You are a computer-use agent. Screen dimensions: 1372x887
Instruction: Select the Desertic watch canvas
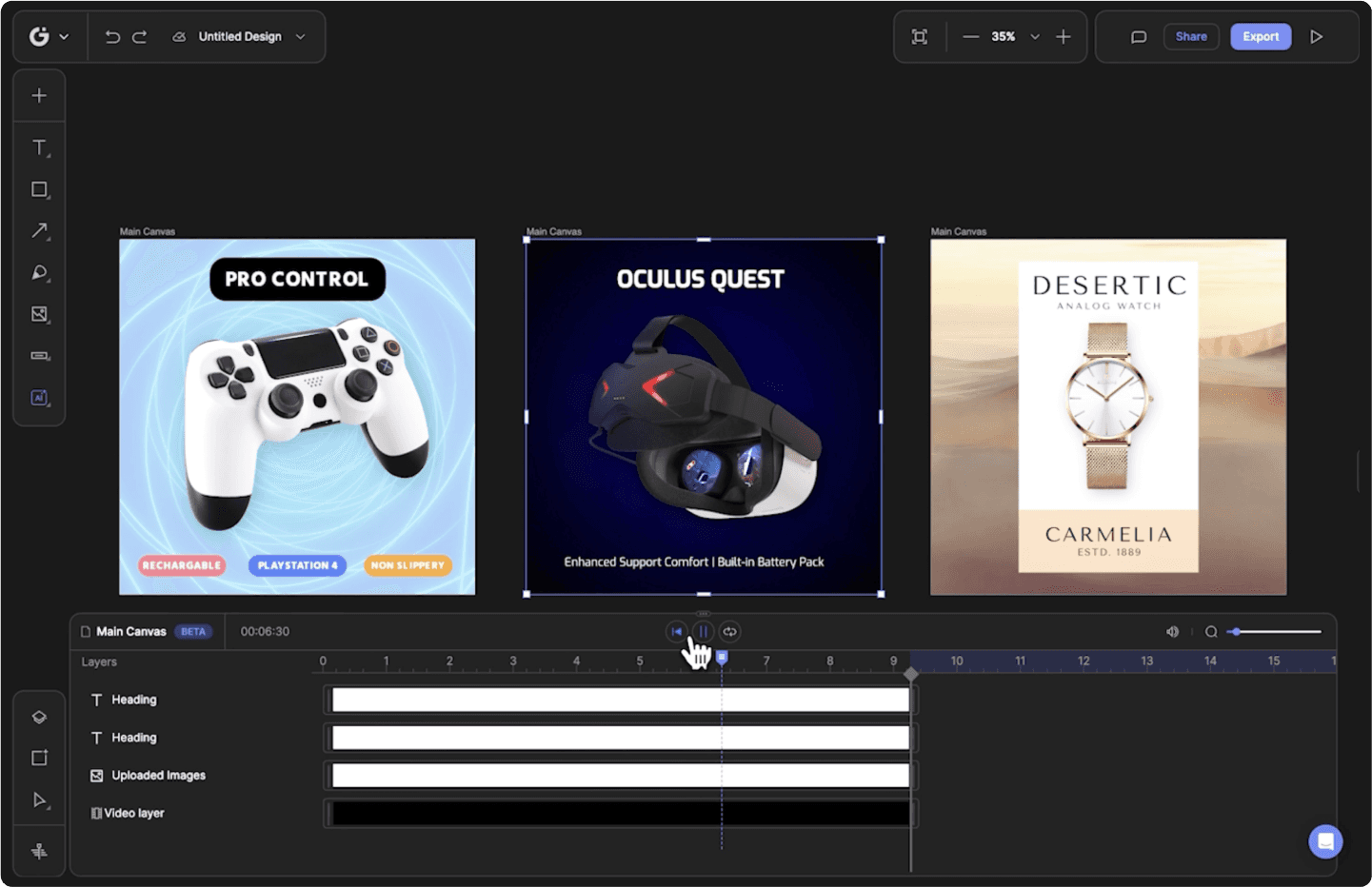click(1108, 417)
